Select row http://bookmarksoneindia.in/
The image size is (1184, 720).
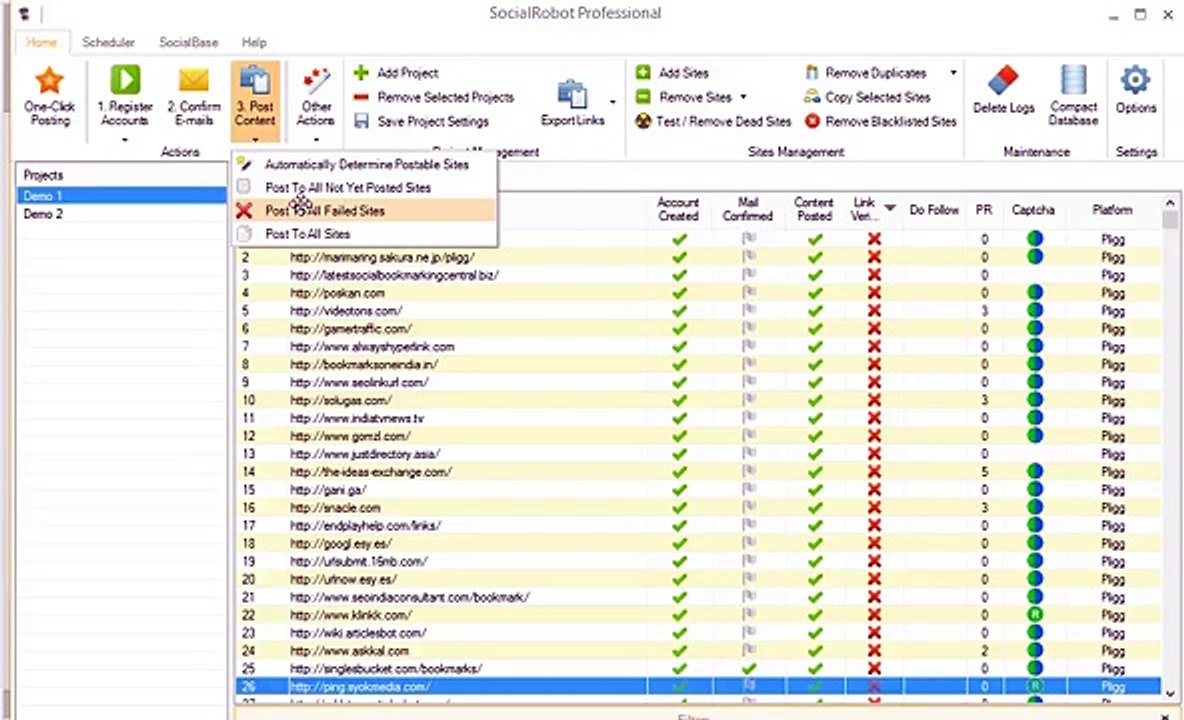698,365
